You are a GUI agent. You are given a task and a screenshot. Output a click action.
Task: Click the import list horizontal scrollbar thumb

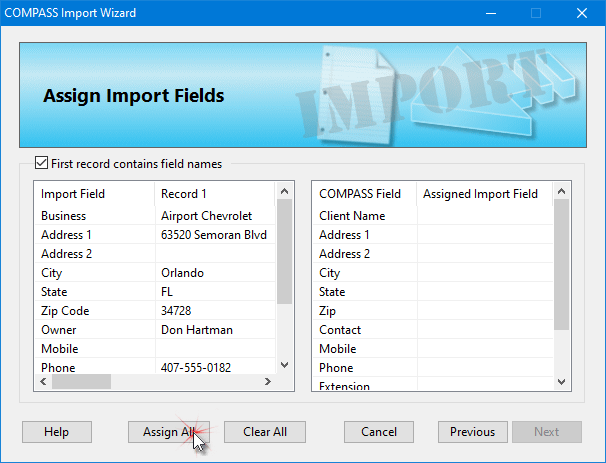tap(82, 381)
